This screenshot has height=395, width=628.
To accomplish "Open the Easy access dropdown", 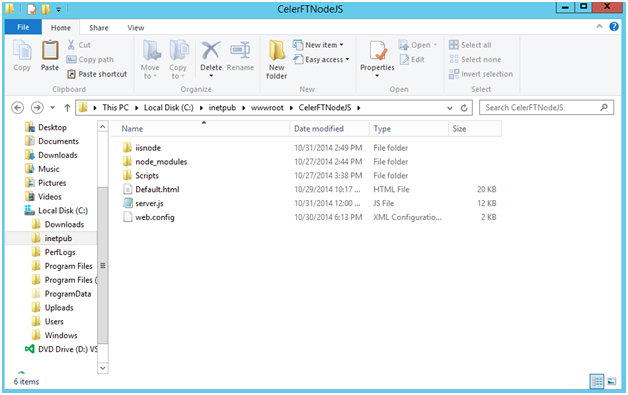I will (321, 59).
